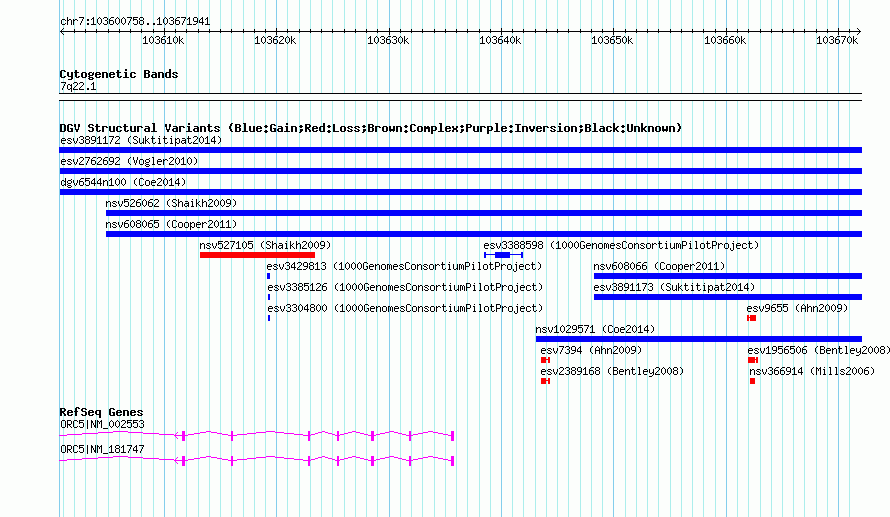The height and width of the screenshot is (517, 890).
Task: Click the 103620k ruler tick
Action: (x=275, y=40)
